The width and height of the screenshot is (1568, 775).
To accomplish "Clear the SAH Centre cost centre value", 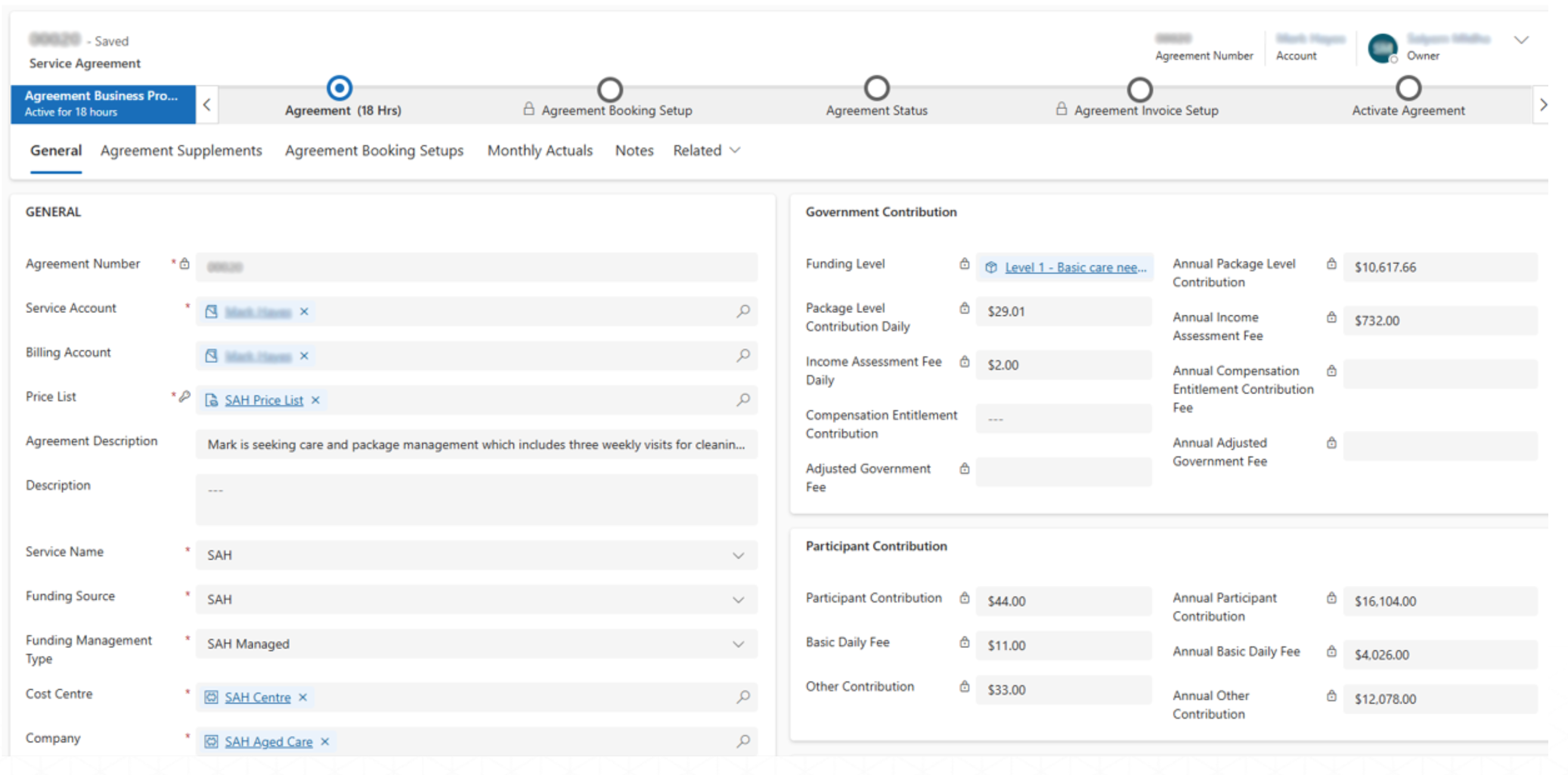I will [302, 697].
